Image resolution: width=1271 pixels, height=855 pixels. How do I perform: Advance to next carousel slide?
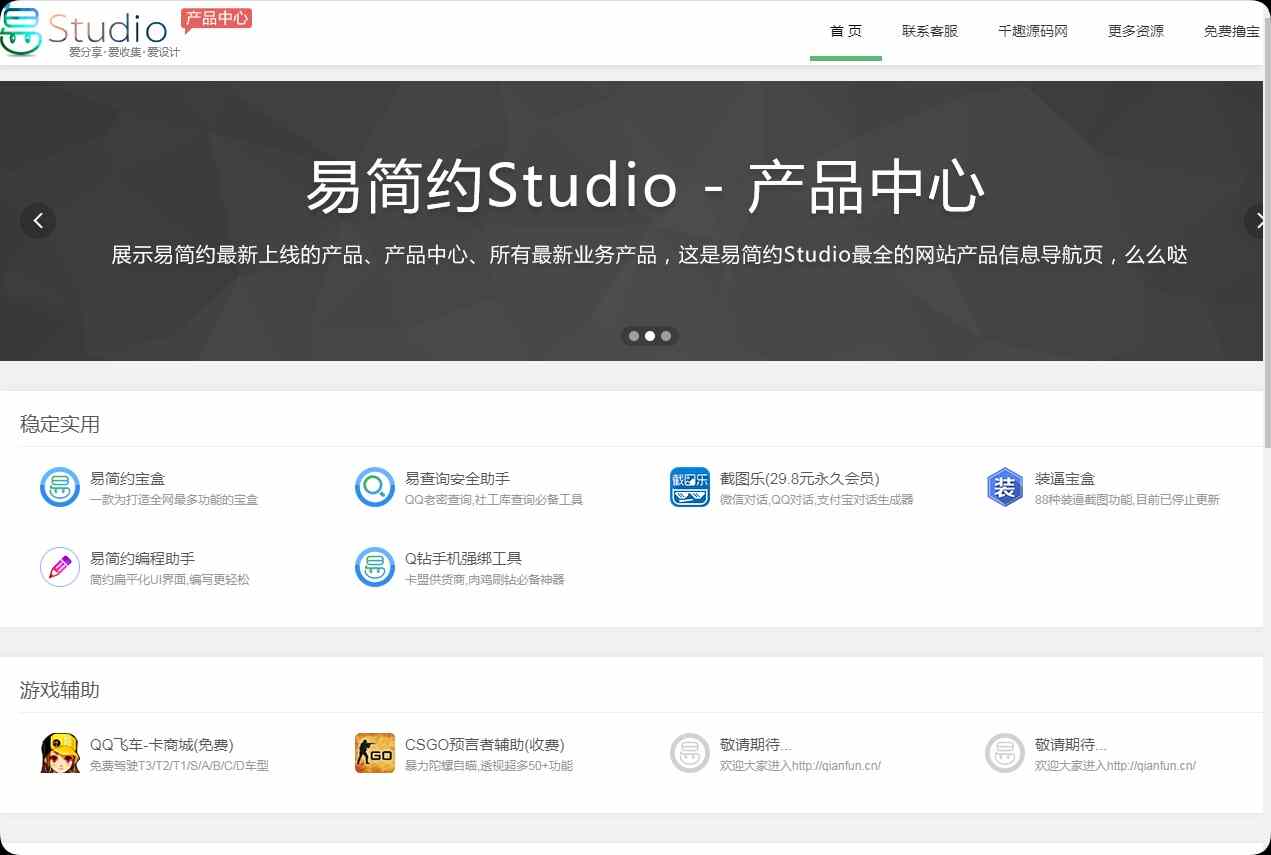click(1257, 221)
